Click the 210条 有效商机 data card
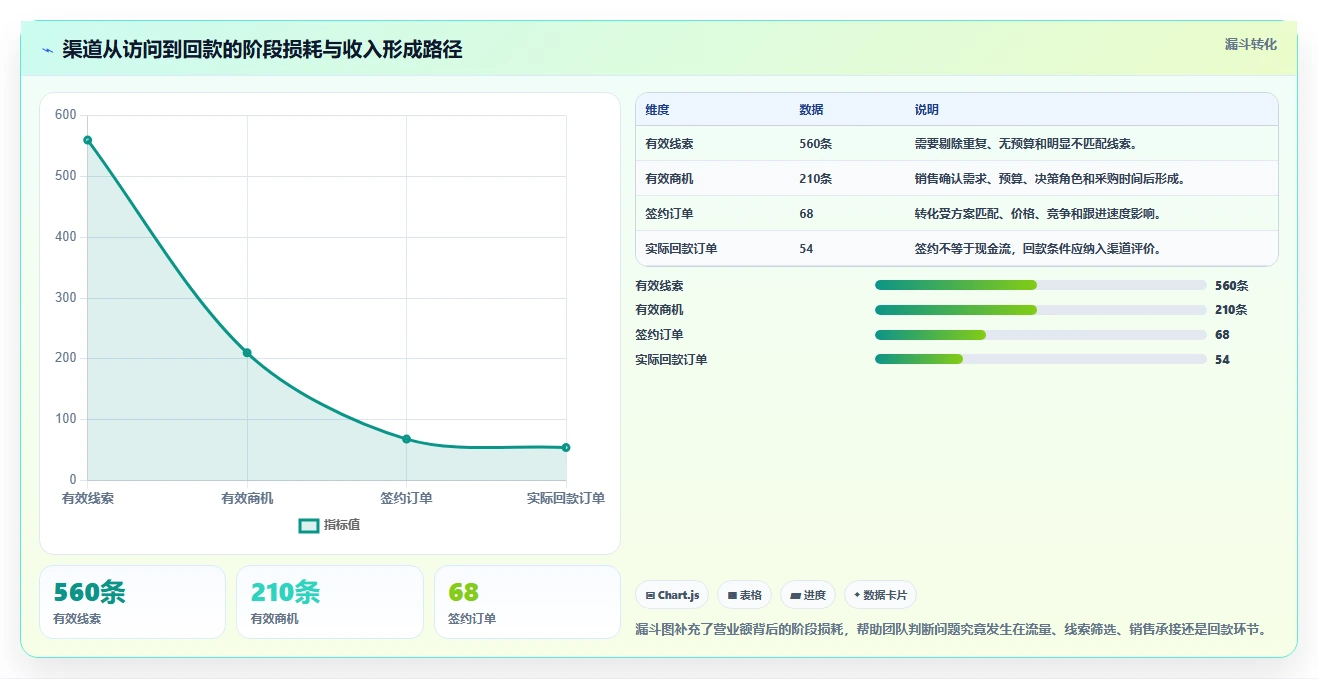1318x679 pixels. [x=330, y=602]
